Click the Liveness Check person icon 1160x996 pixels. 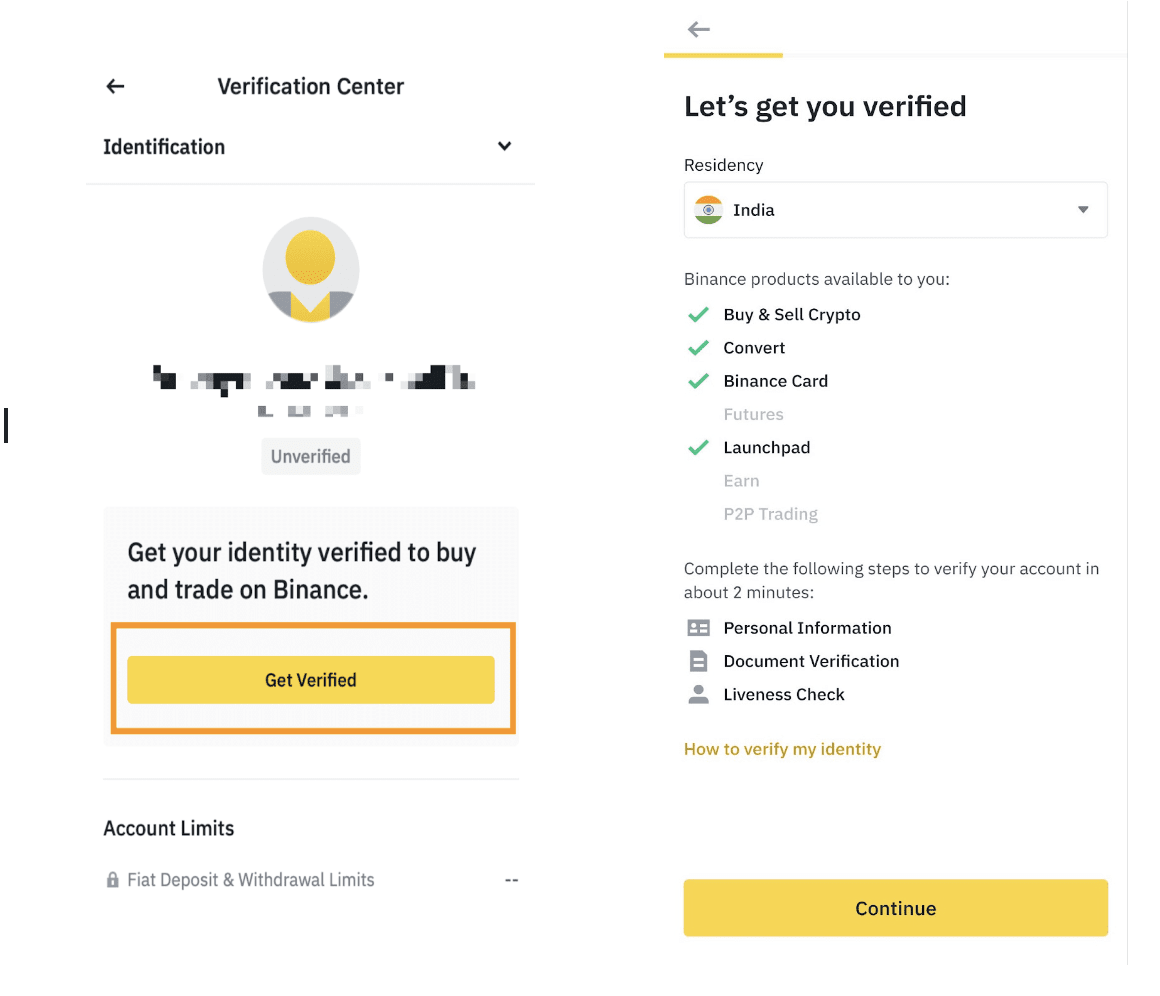click(698, 695)
